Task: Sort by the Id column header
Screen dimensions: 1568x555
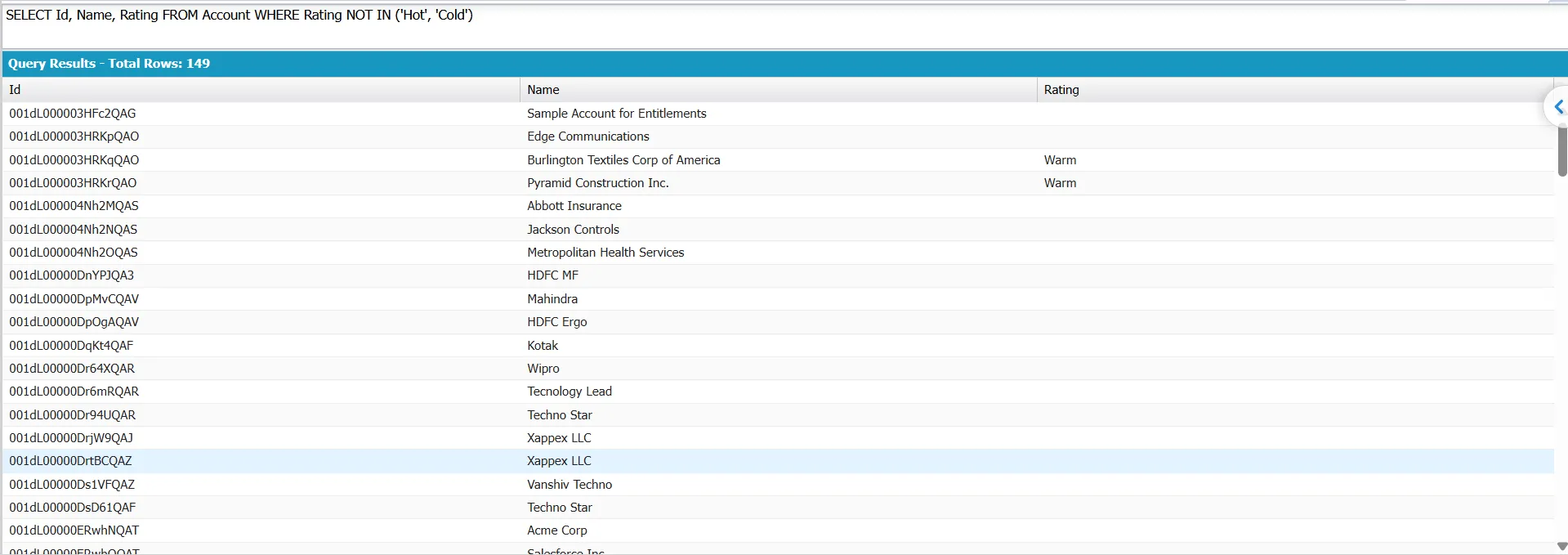Action: pos(261,90)
